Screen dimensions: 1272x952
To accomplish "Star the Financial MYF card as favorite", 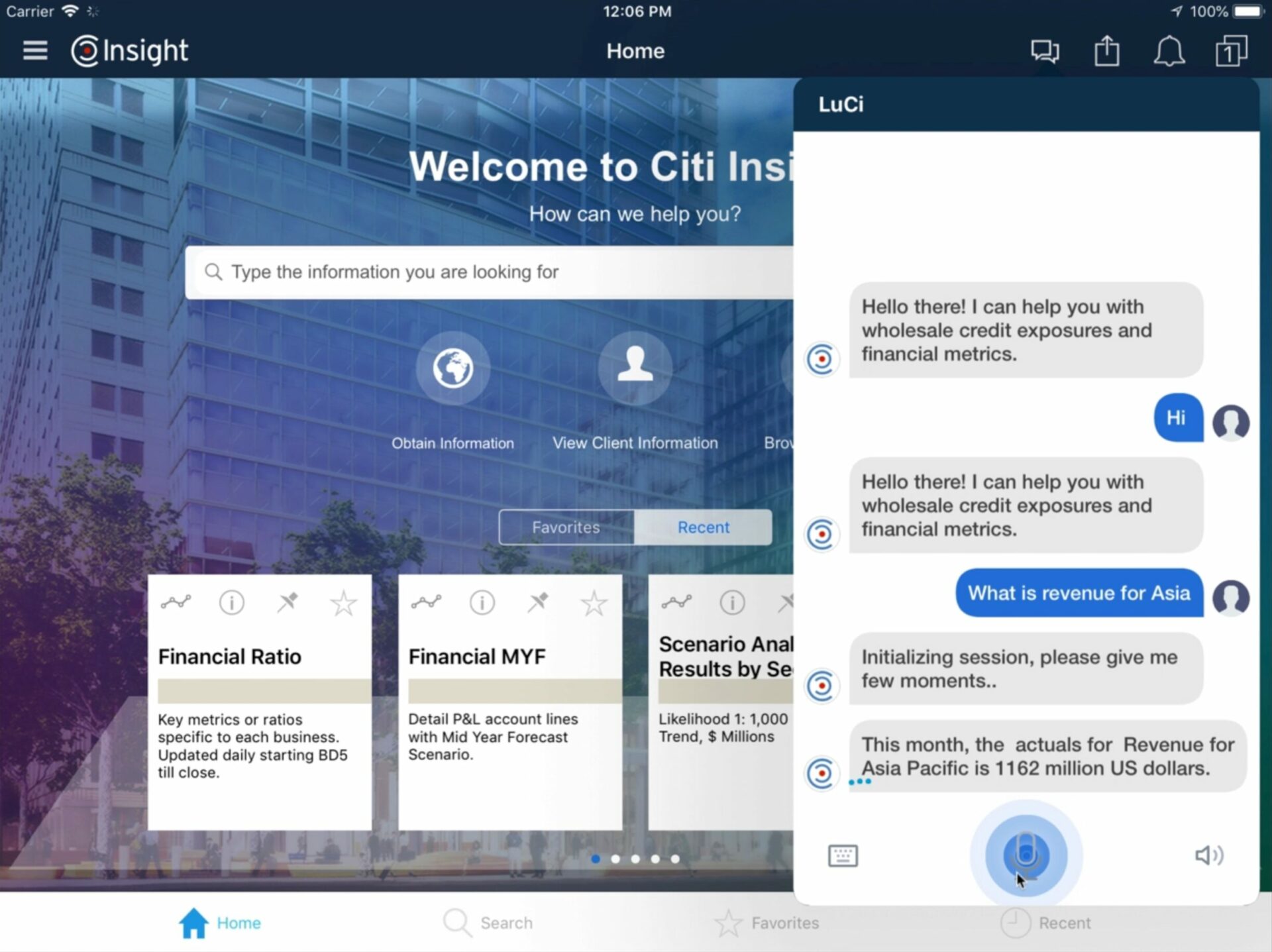I will click(x=594, y=603).
